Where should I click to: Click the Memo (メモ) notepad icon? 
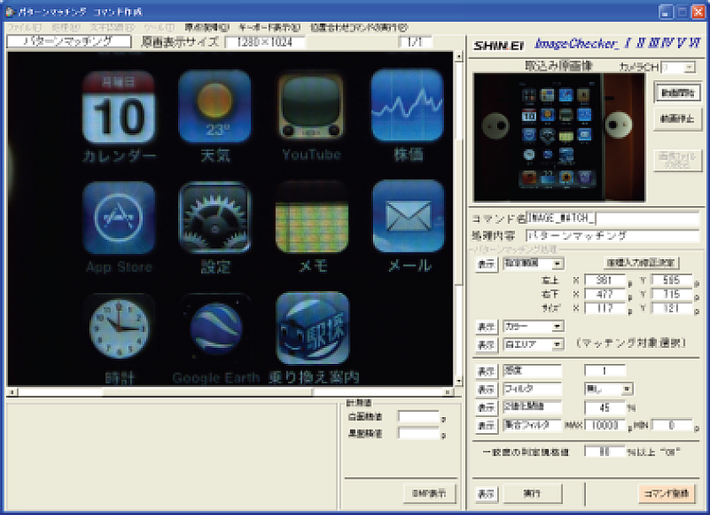click(312, 217)
